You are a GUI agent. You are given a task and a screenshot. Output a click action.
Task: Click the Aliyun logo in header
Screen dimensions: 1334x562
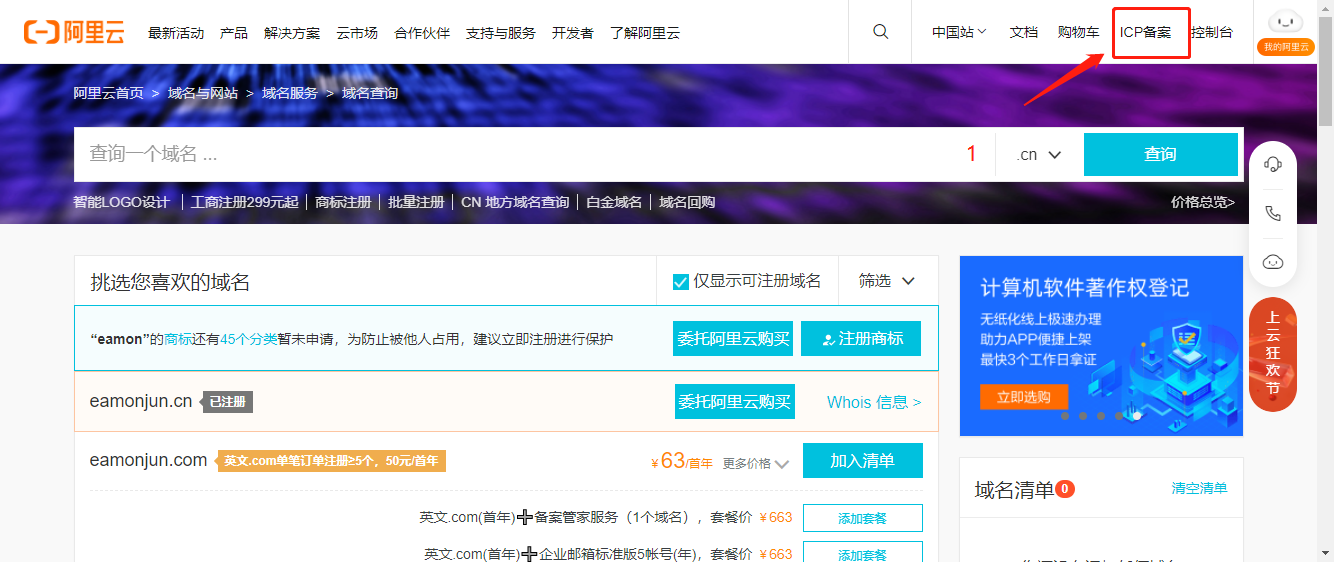coord(74,32)
